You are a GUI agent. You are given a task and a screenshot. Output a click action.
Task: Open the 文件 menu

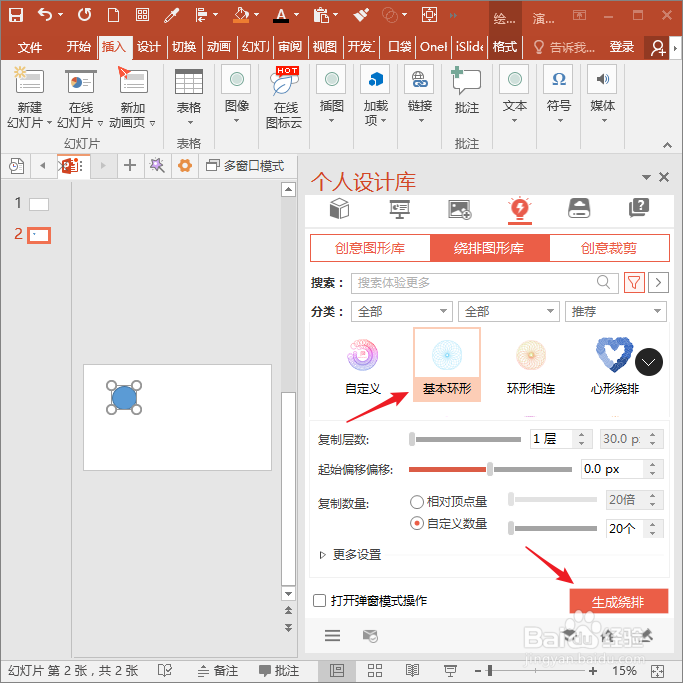pos(30,47)
